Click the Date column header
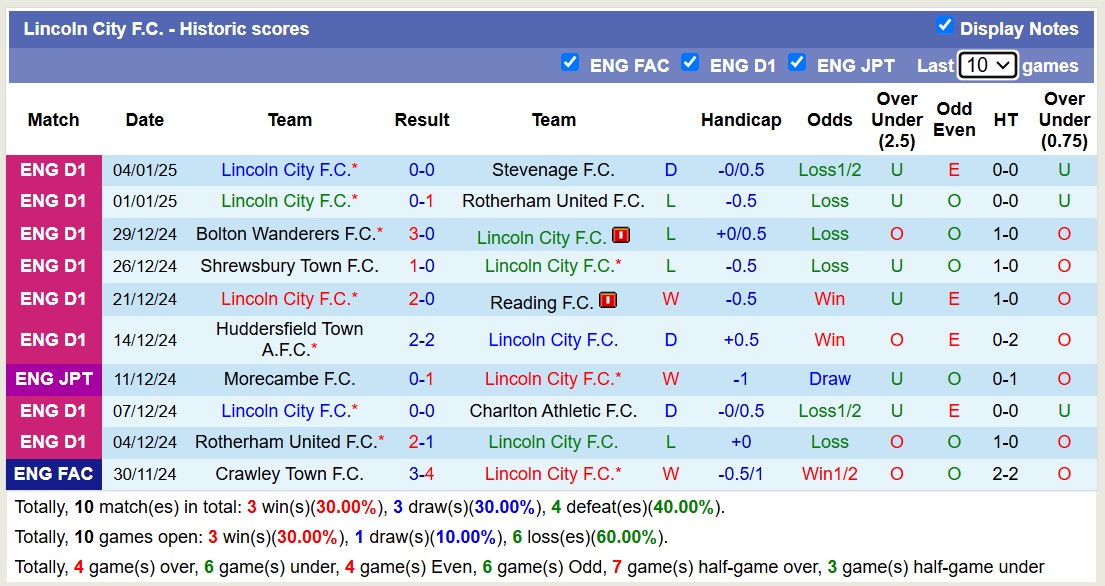Viewport: 1105px width, 586px height. (x=144, y=119)
